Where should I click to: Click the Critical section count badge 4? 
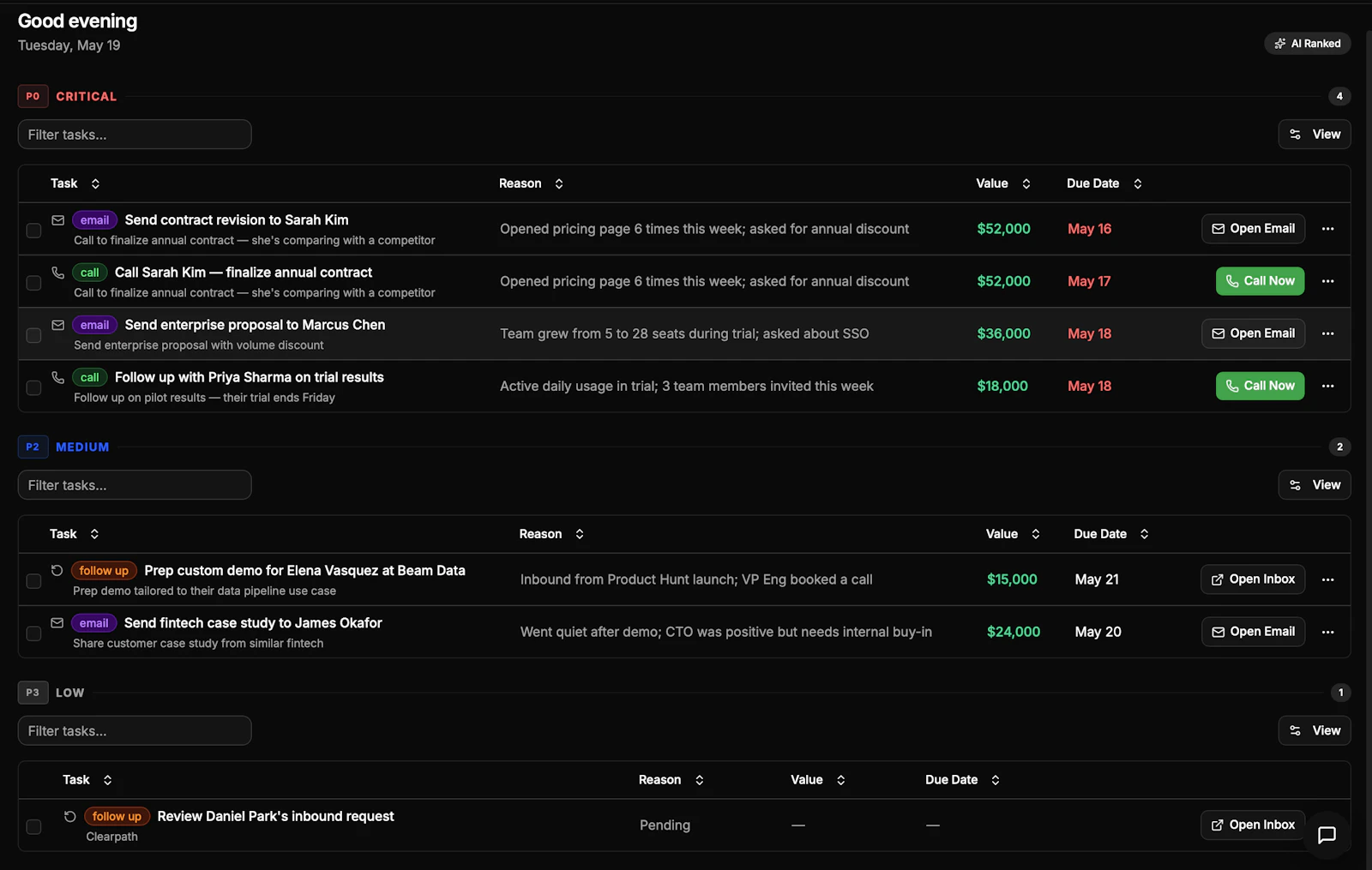click(x=1339, y=96)
